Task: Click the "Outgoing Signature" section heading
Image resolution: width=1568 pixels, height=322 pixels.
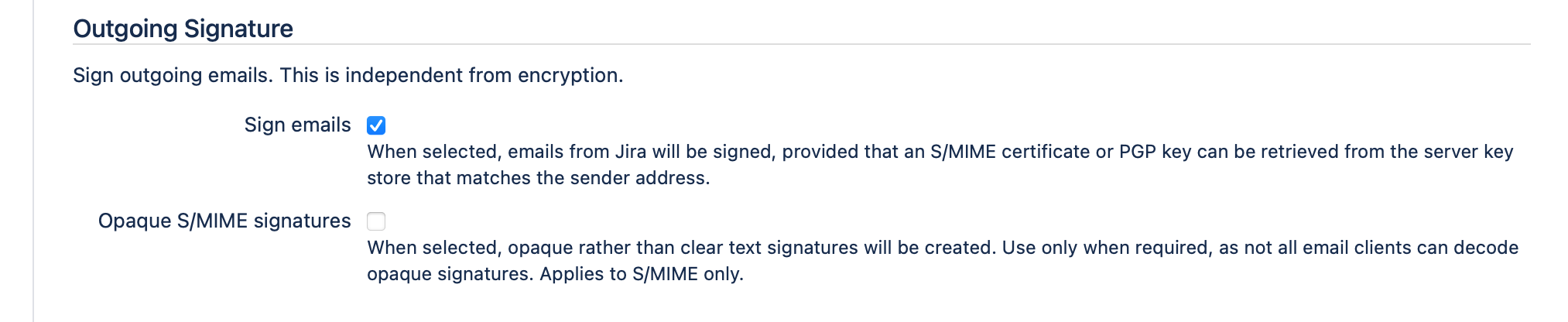Action: pos(183,29)
